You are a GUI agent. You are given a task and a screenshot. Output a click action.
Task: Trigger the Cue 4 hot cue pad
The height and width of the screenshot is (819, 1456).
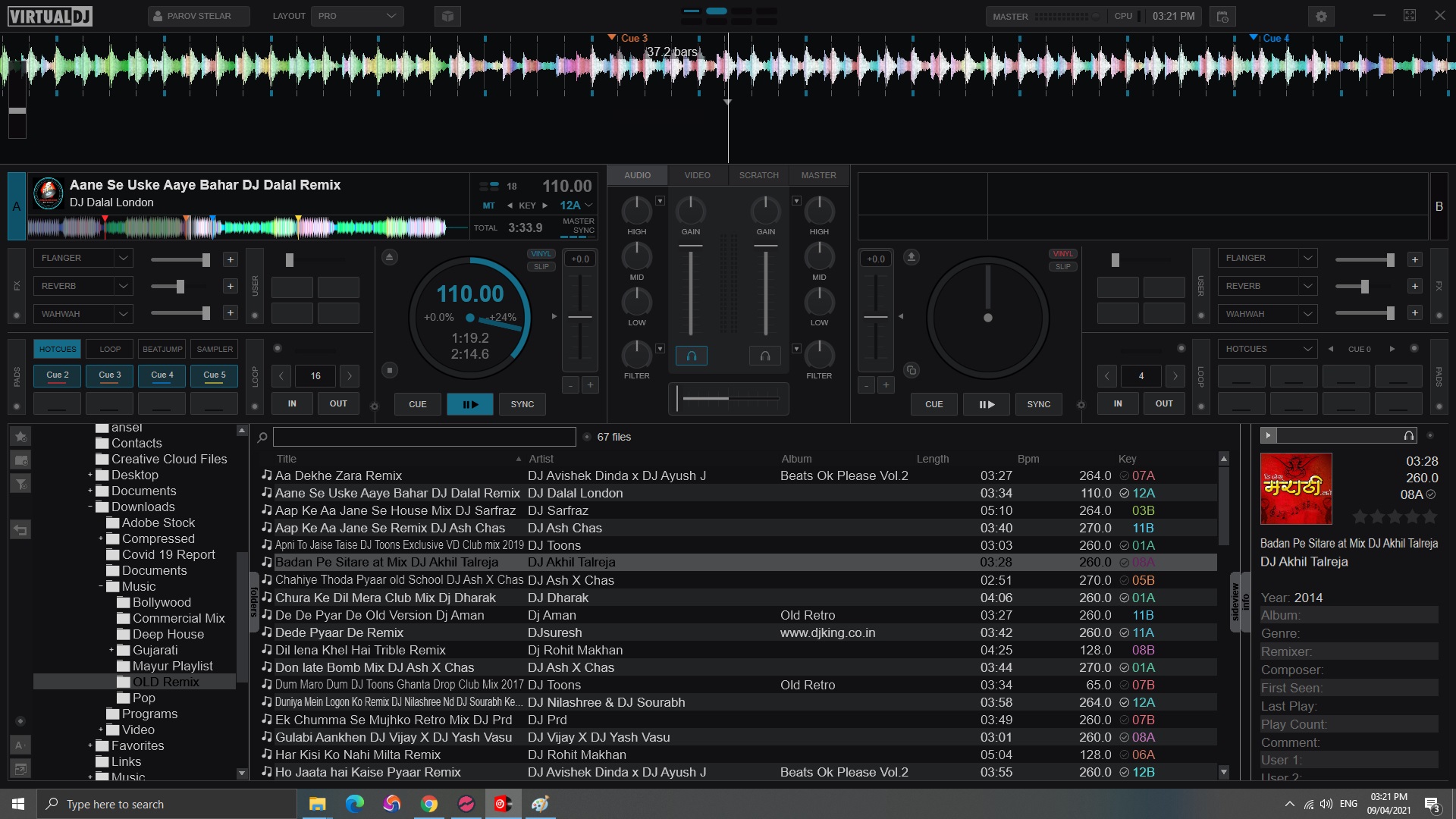point(162,375)
